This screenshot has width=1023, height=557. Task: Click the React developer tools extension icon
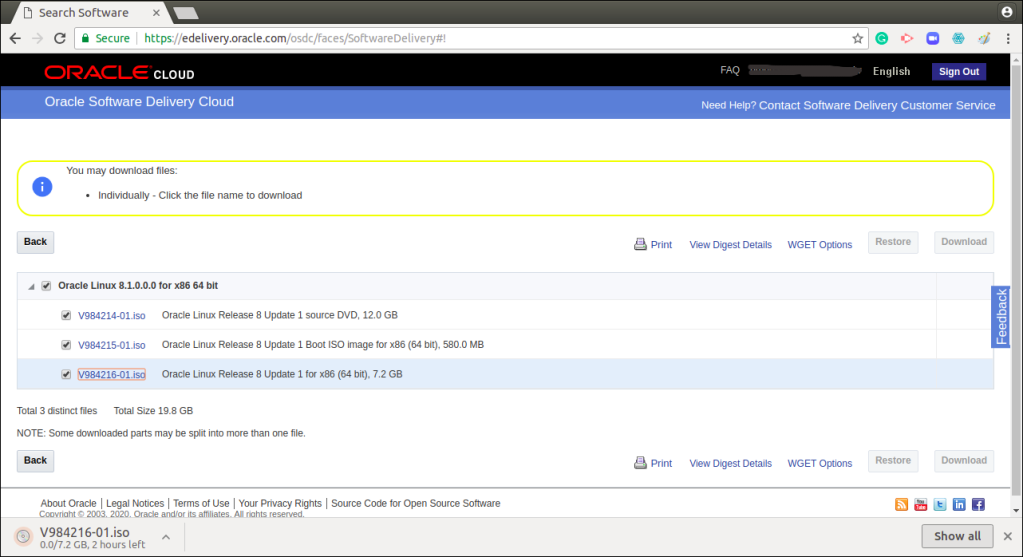[958, 38]
